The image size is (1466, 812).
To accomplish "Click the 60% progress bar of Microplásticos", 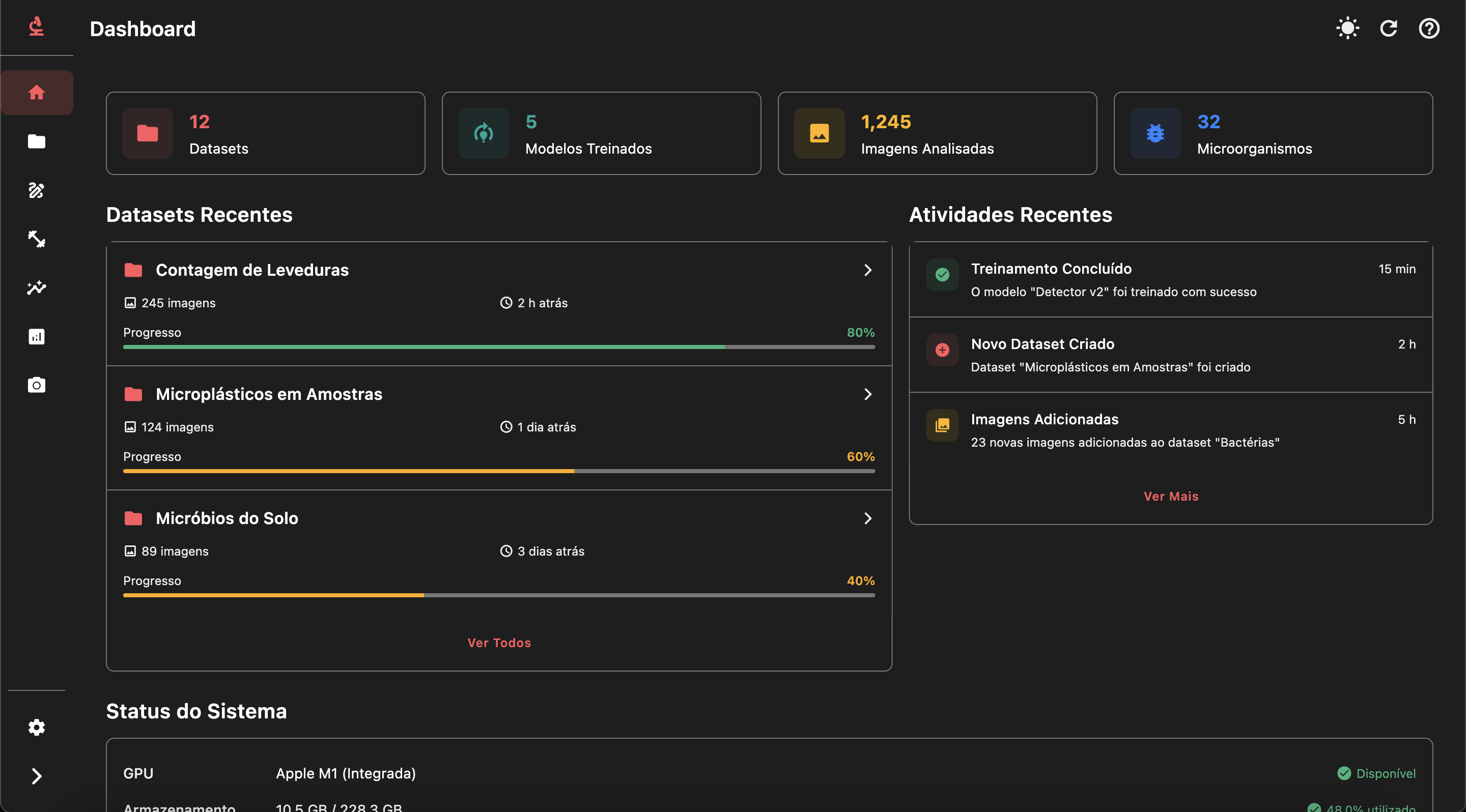I will 499,471.
